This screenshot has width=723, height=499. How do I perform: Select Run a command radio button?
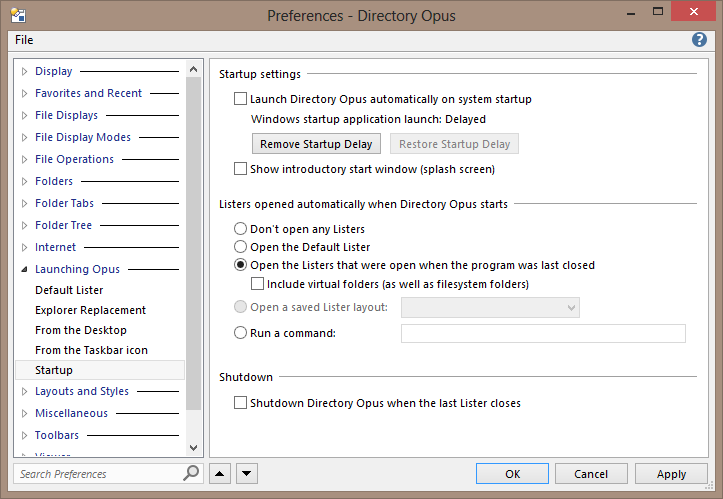click(x=240, y=333)
